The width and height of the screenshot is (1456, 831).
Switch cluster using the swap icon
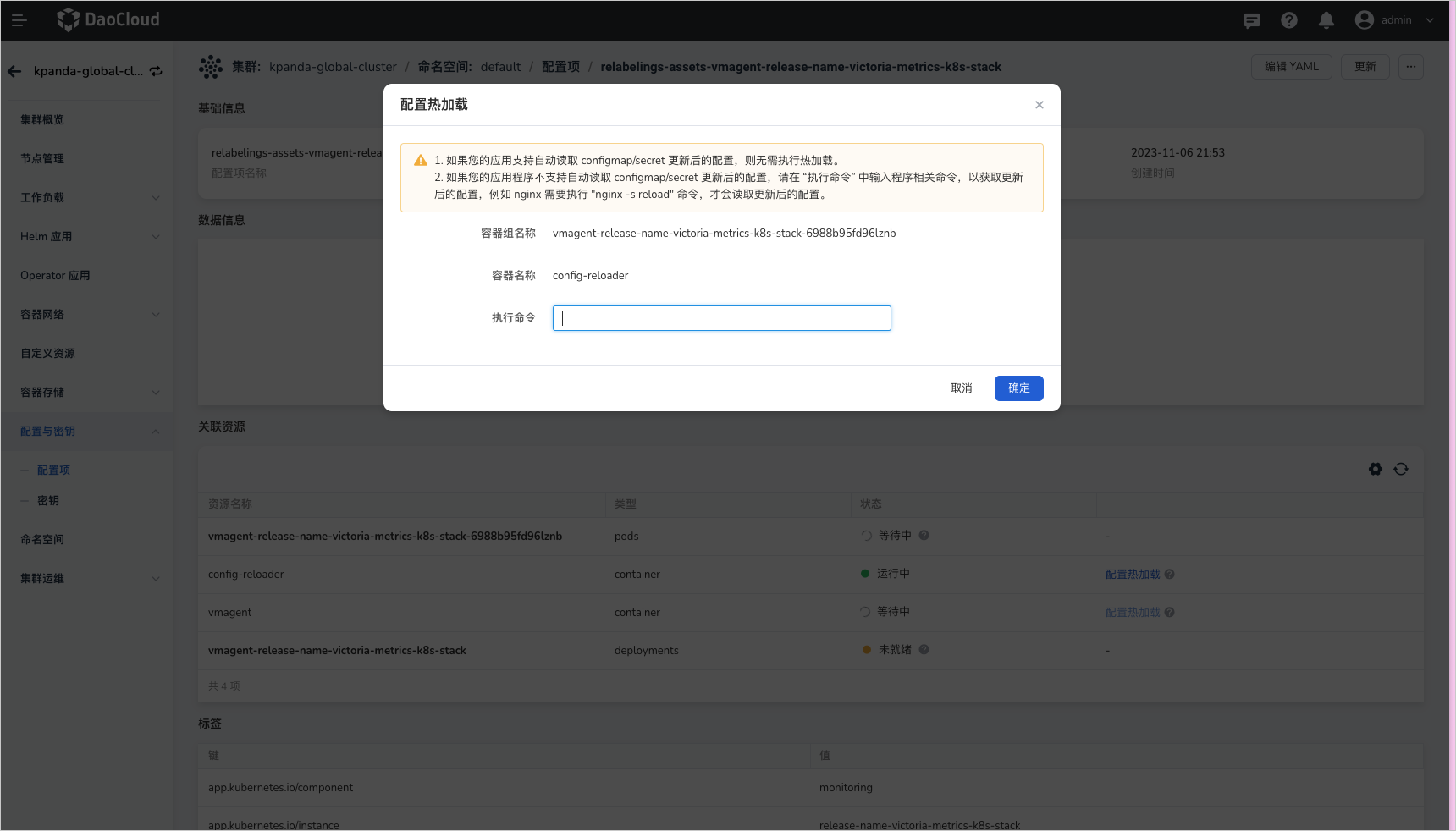[156, 71]
